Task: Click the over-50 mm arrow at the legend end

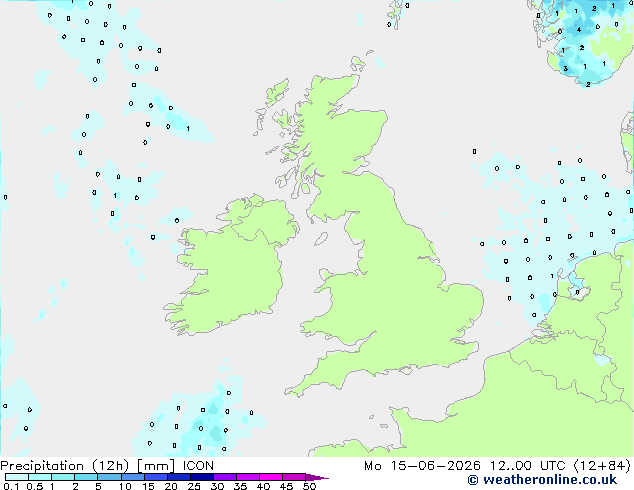Action: [317, 478]
